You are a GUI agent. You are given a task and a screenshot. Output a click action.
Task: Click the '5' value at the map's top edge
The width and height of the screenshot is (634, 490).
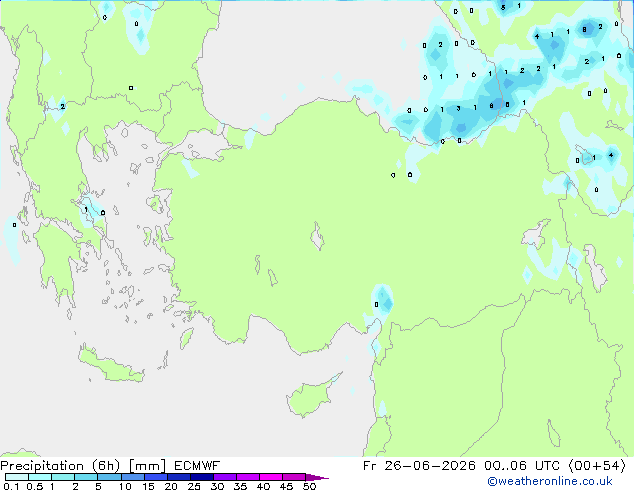point(503,7)
